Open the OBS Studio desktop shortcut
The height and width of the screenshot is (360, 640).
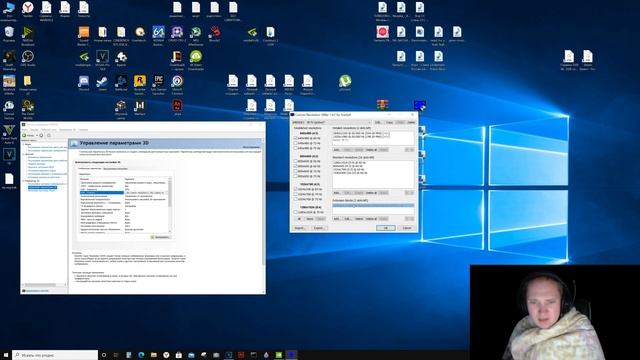tap(27, 57)
